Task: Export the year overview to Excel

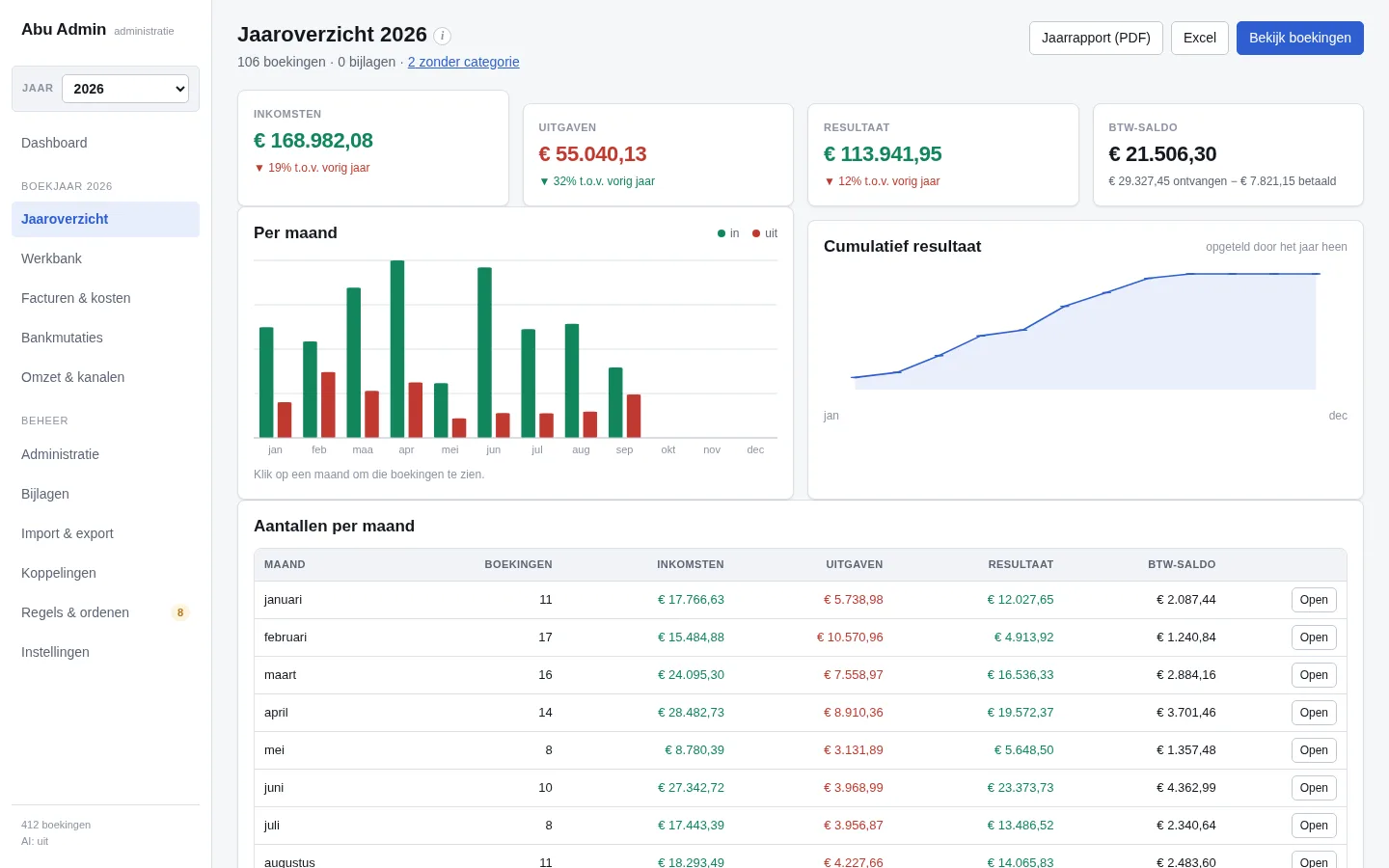Action: 1200,38
